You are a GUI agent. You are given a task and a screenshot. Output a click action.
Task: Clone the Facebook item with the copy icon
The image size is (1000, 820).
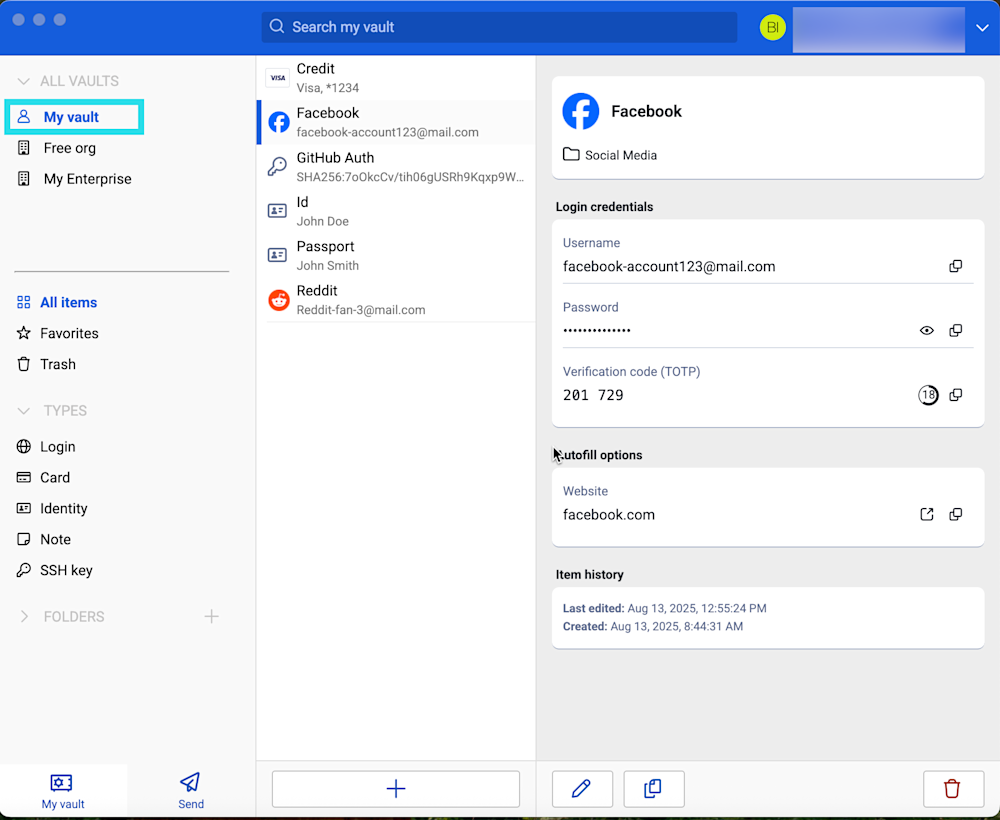[x=653, y=789]
